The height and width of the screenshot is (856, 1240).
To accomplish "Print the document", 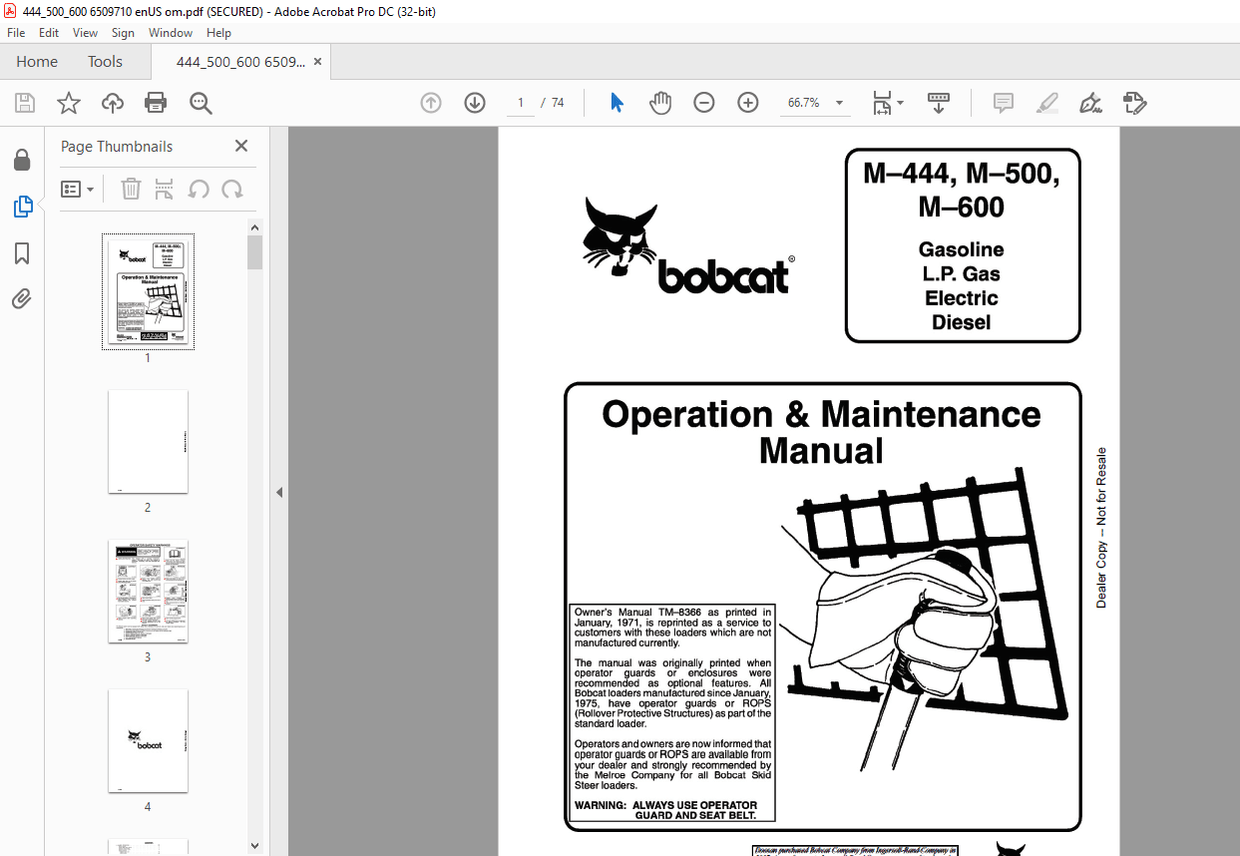I will (x=157, y=103).
